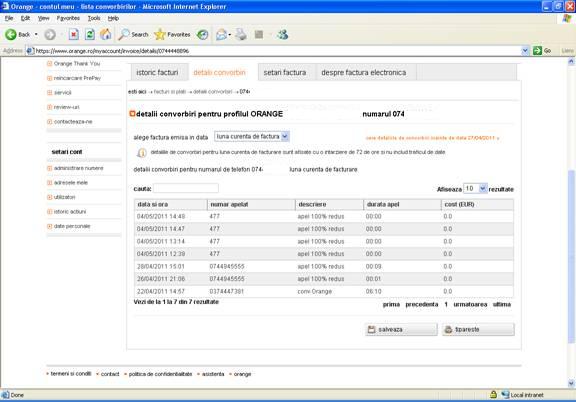
Task: Open the File menu
Action: [x=9, y=18]
